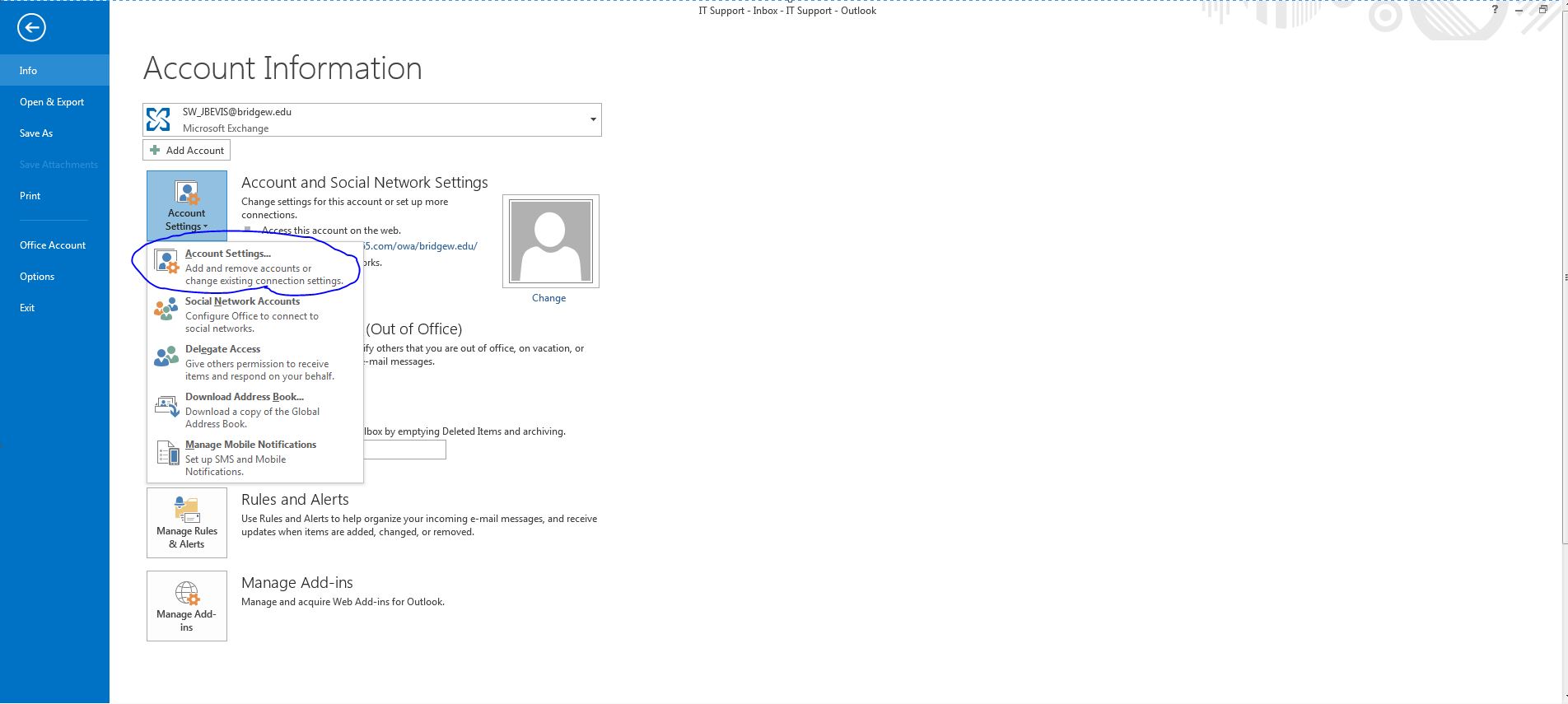Open the Open & Export tab

coord(52,102)
